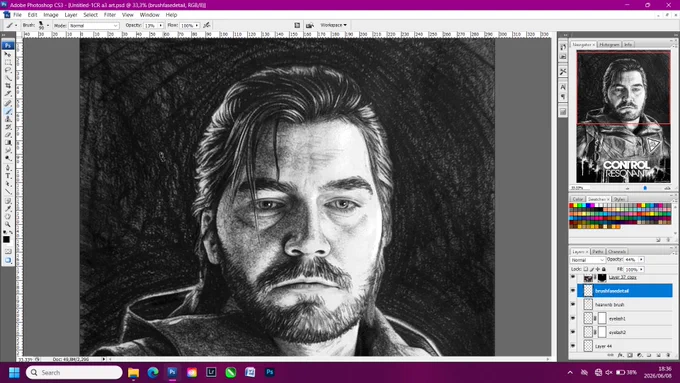
Task: Open the Select menu
Action: [90, 15]
